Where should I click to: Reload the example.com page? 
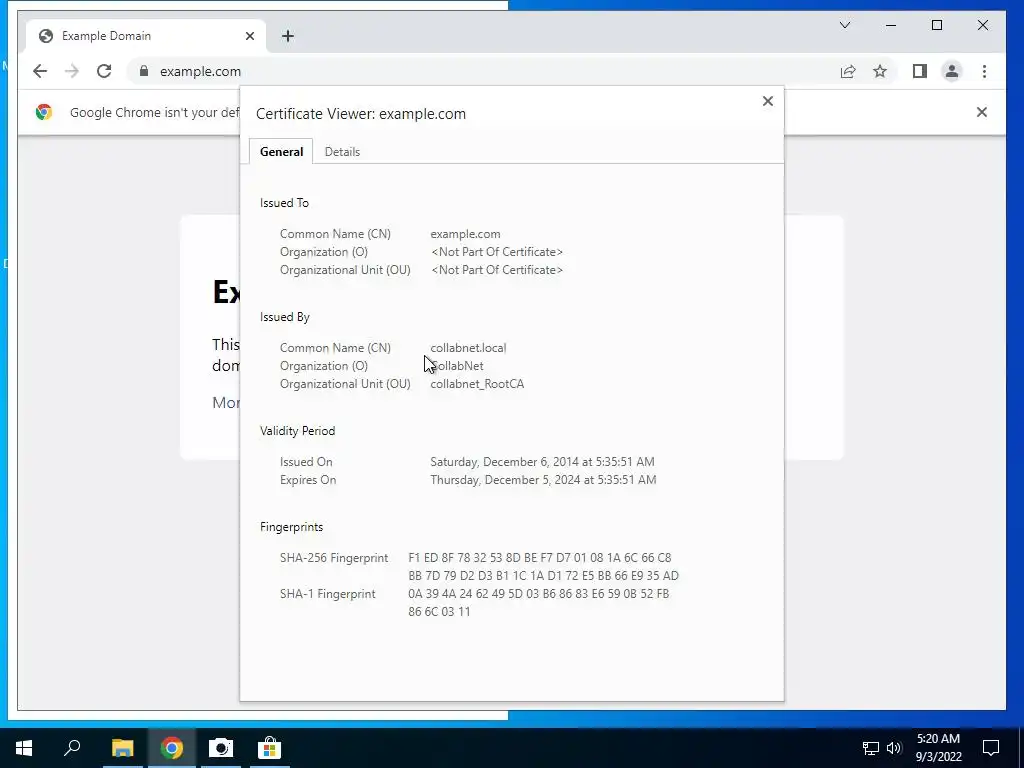[x=104, y=71]
